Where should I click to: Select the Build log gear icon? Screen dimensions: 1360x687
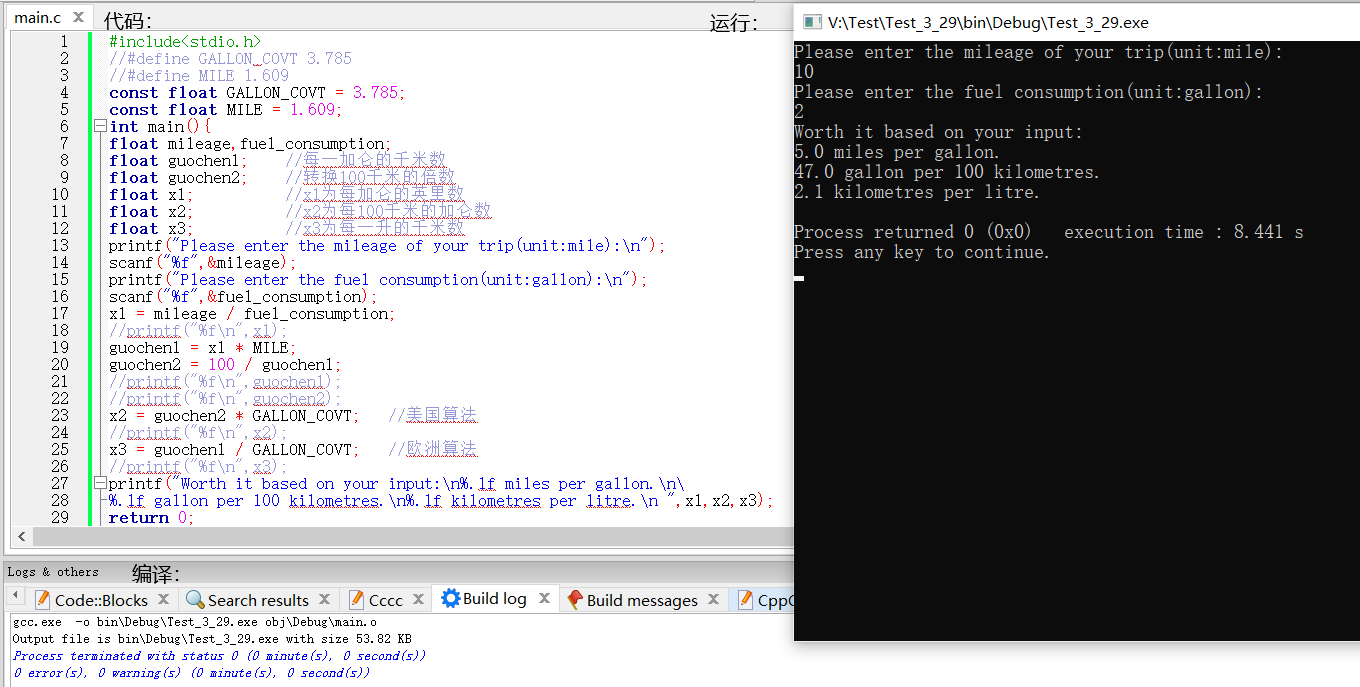tap(450, 600)
